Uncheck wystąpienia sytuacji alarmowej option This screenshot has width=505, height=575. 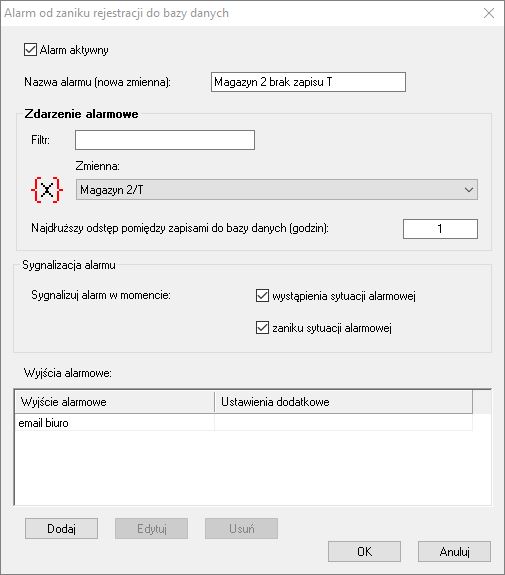[262, 296]
